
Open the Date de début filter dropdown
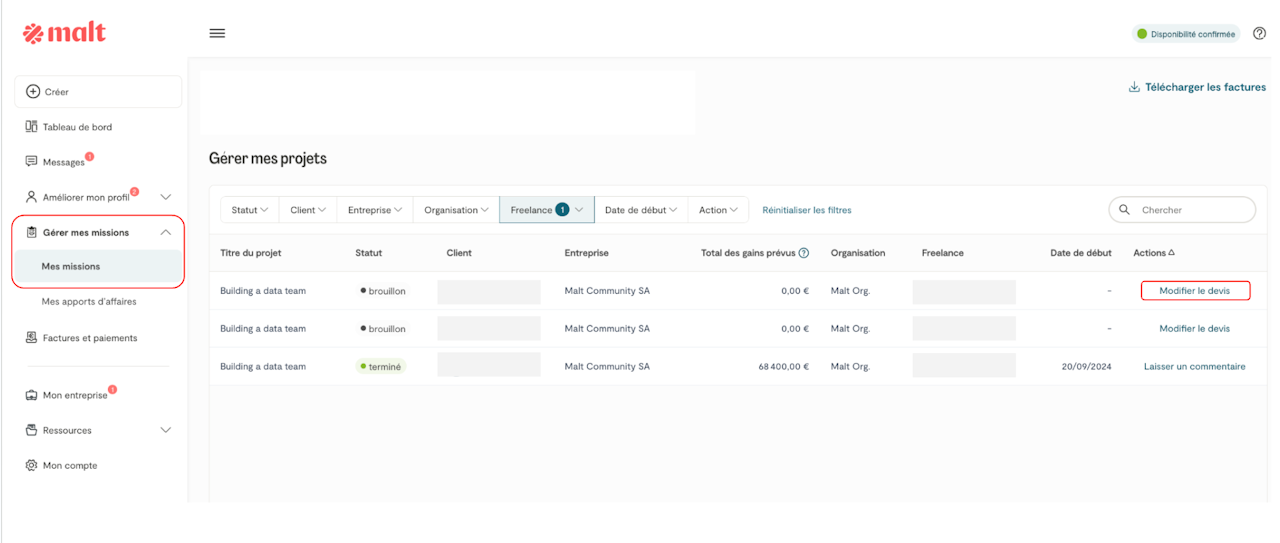pos(641,210)
